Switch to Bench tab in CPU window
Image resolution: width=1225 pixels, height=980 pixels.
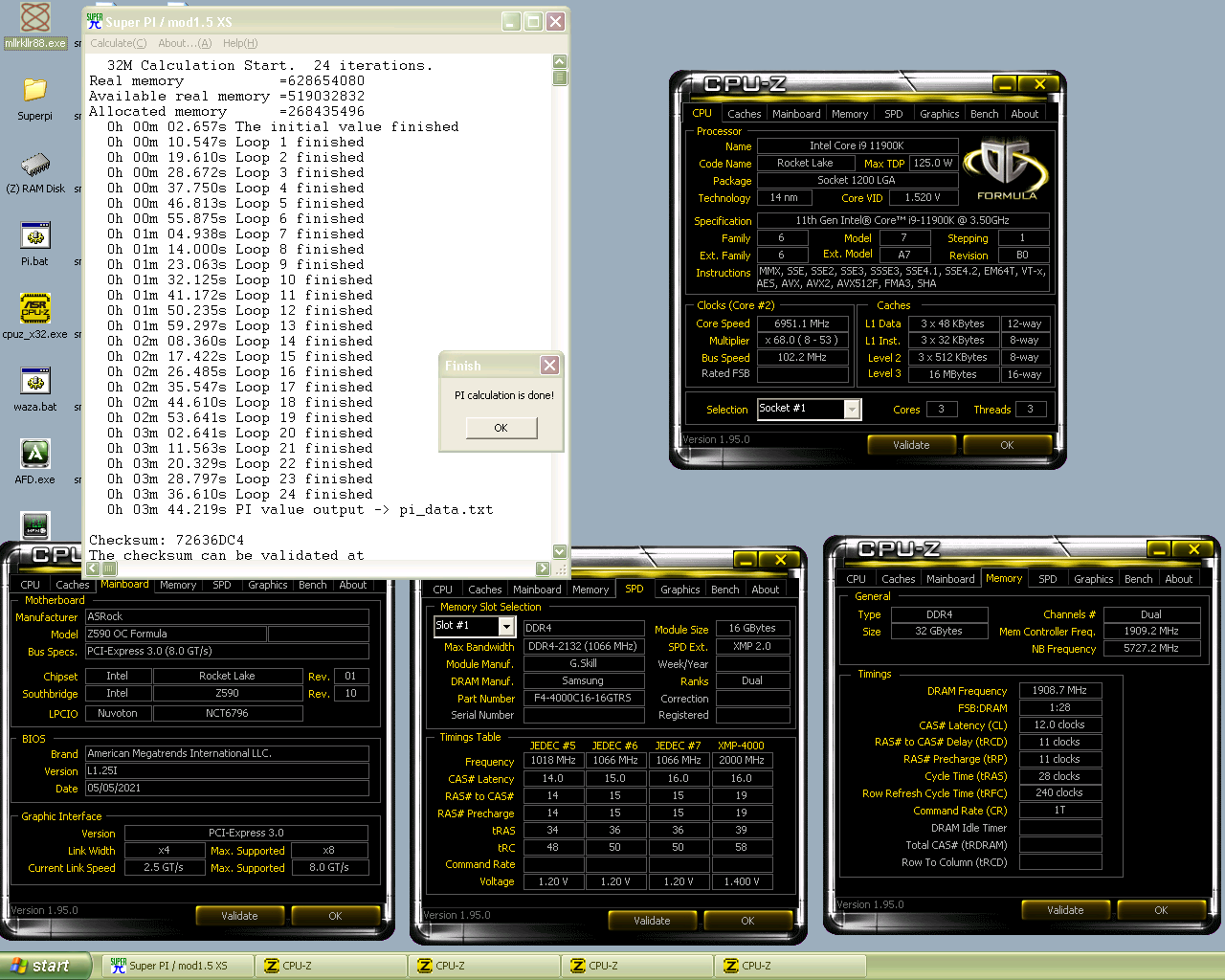pyautogui.click(x=985, y=114)
